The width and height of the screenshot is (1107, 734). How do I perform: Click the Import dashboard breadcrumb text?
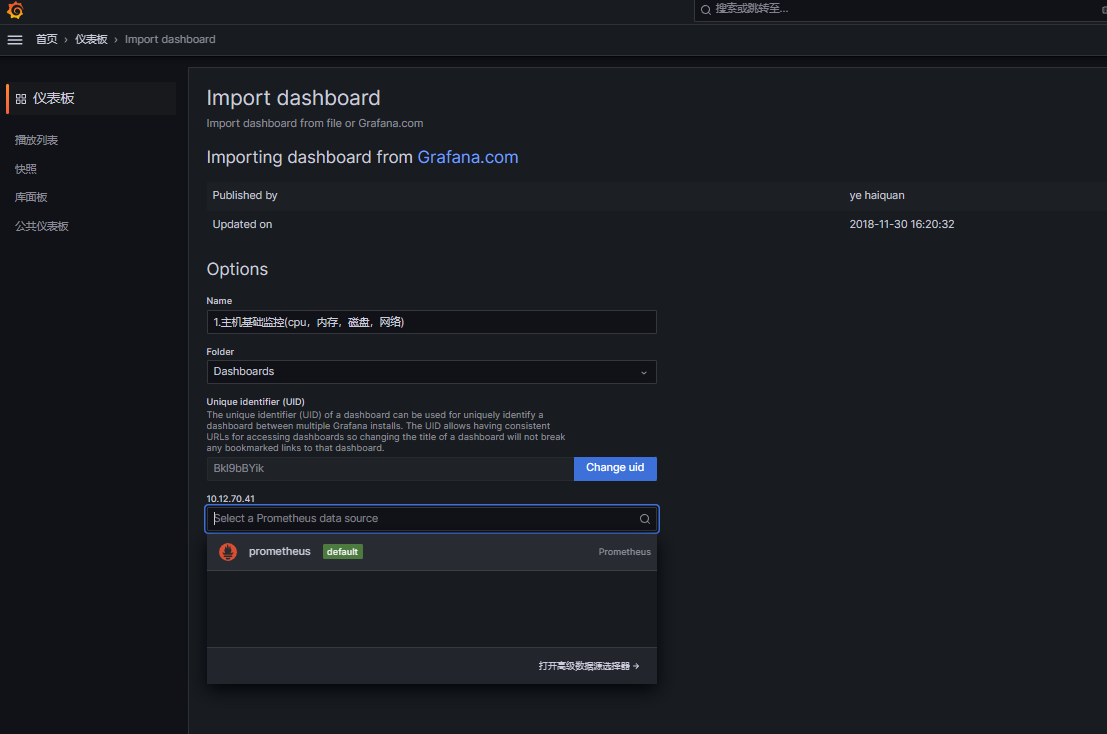click(170, 40)
